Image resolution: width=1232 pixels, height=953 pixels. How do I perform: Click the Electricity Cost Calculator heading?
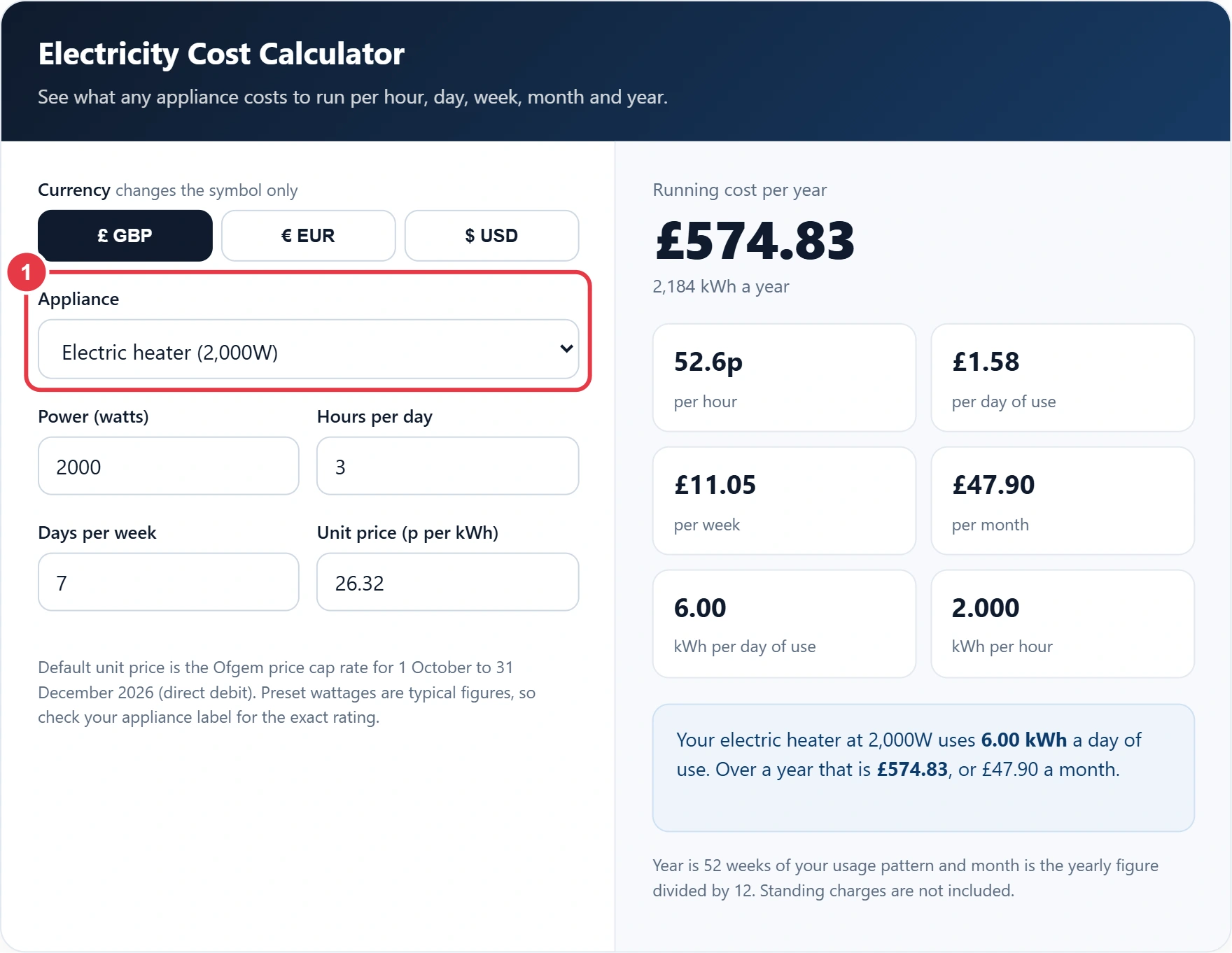(x=221, y=54)
